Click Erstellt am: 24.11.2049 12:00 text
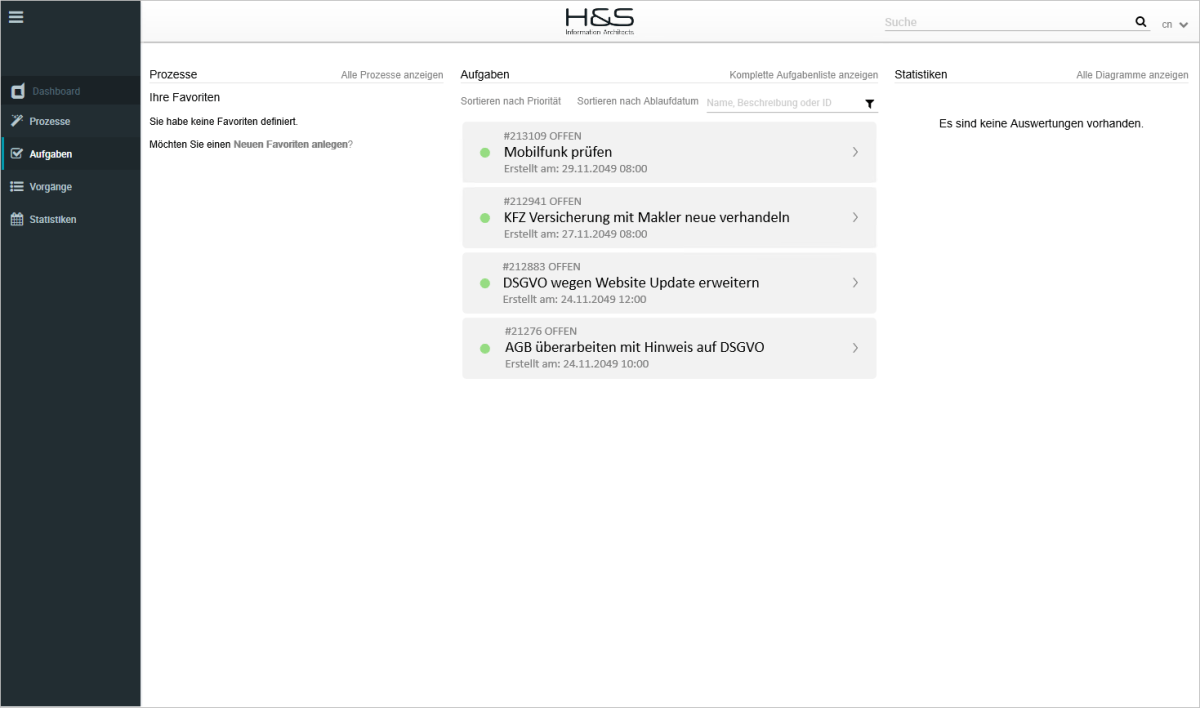Image resolution: width=1200 pixels, height=708 pixels. coord(574,299)
